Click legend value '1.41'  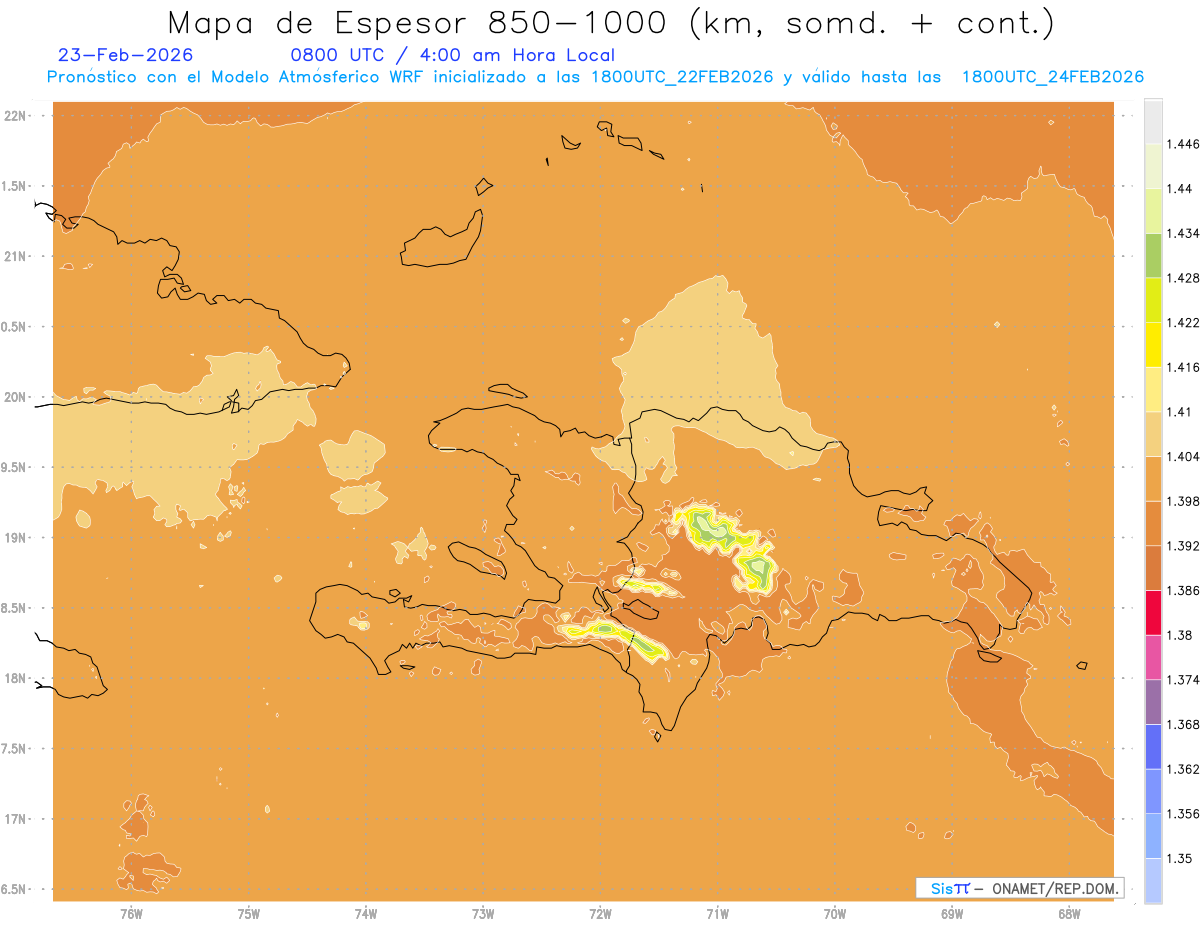[x=1179, y=412]
